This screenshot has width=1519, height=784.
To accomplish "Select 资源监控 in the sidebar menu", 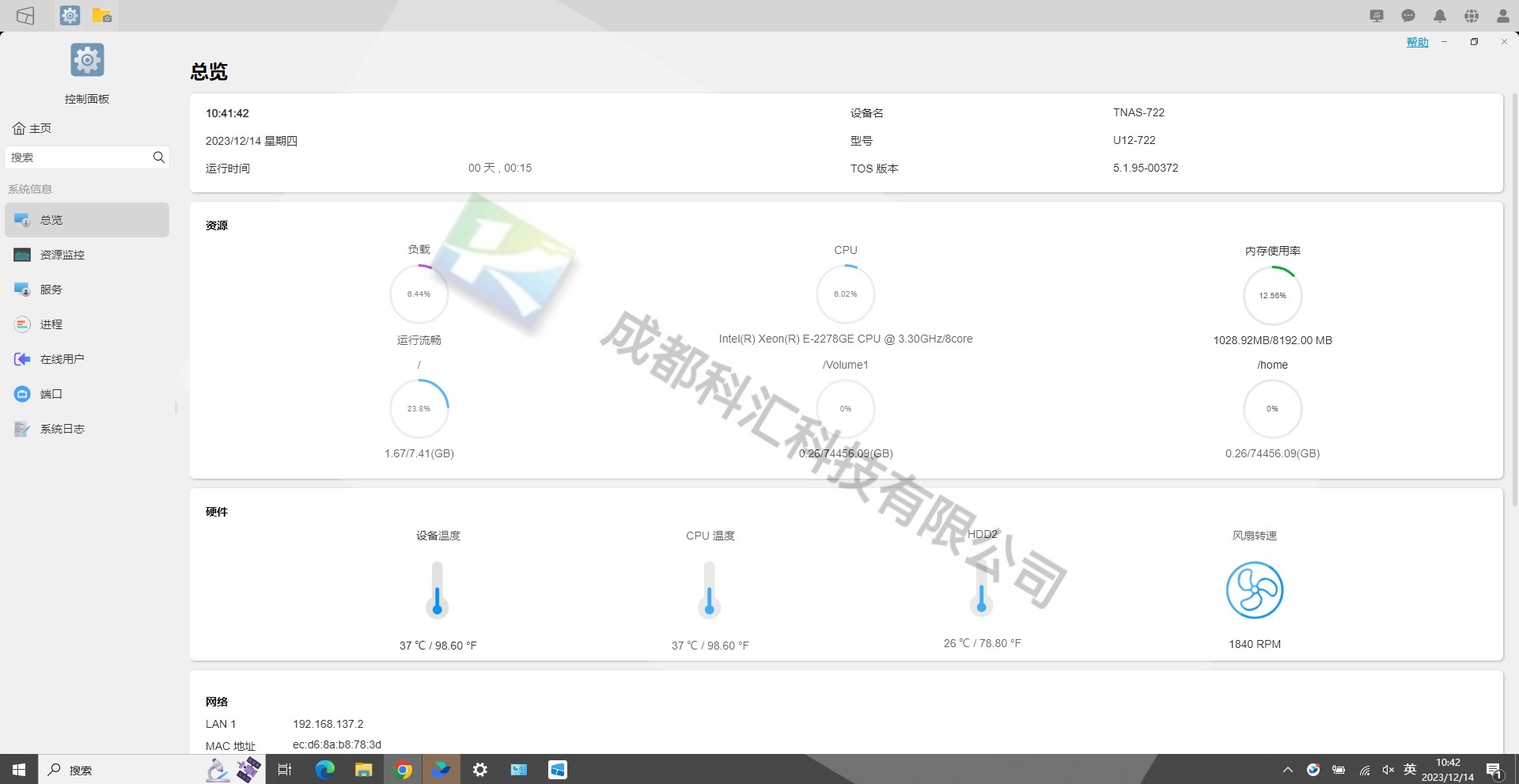I will point(87,255).
